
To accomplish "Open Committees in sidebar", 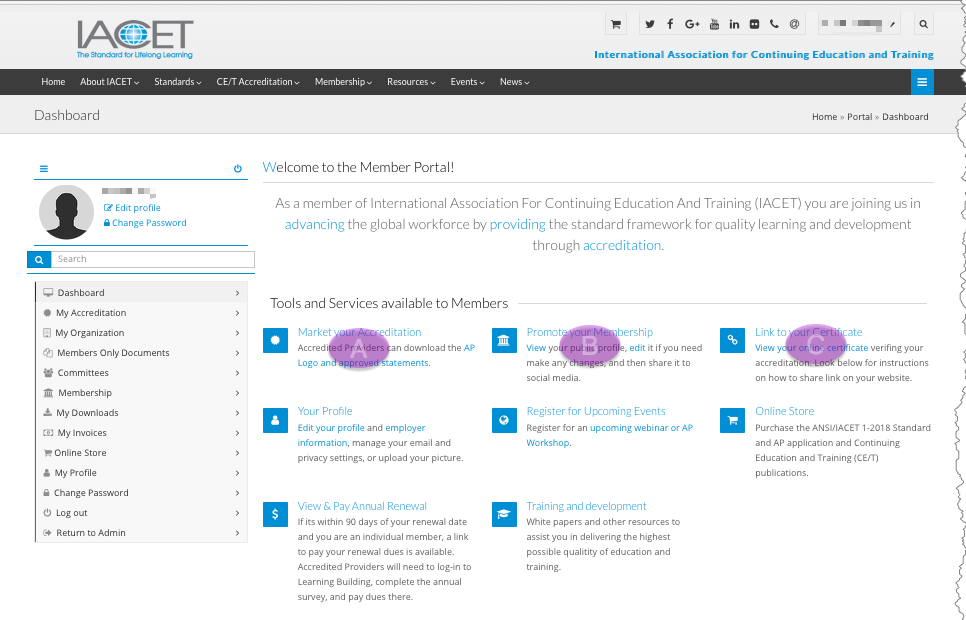I will tap(142, 373).
